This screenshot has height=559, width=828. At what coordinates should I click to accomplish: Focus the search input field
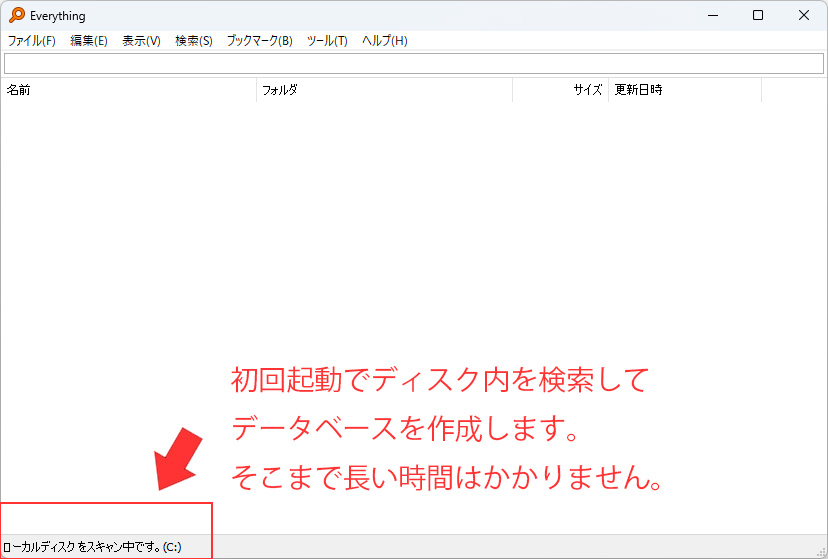tap(414, 64)
